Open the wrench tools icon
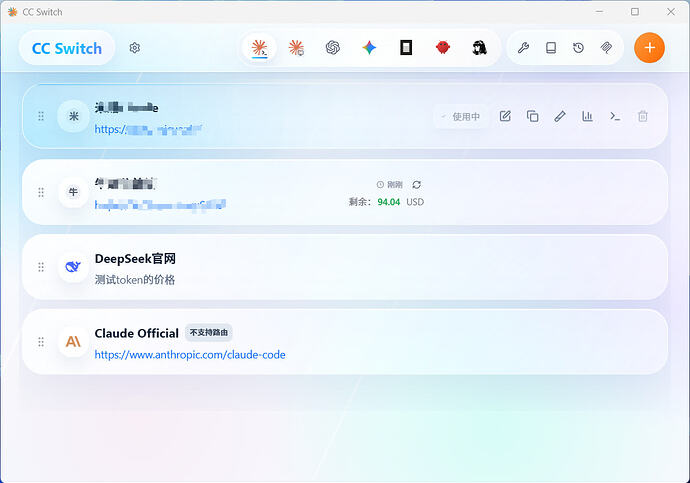This screenshot has height=483, width=690. (523, 48)
